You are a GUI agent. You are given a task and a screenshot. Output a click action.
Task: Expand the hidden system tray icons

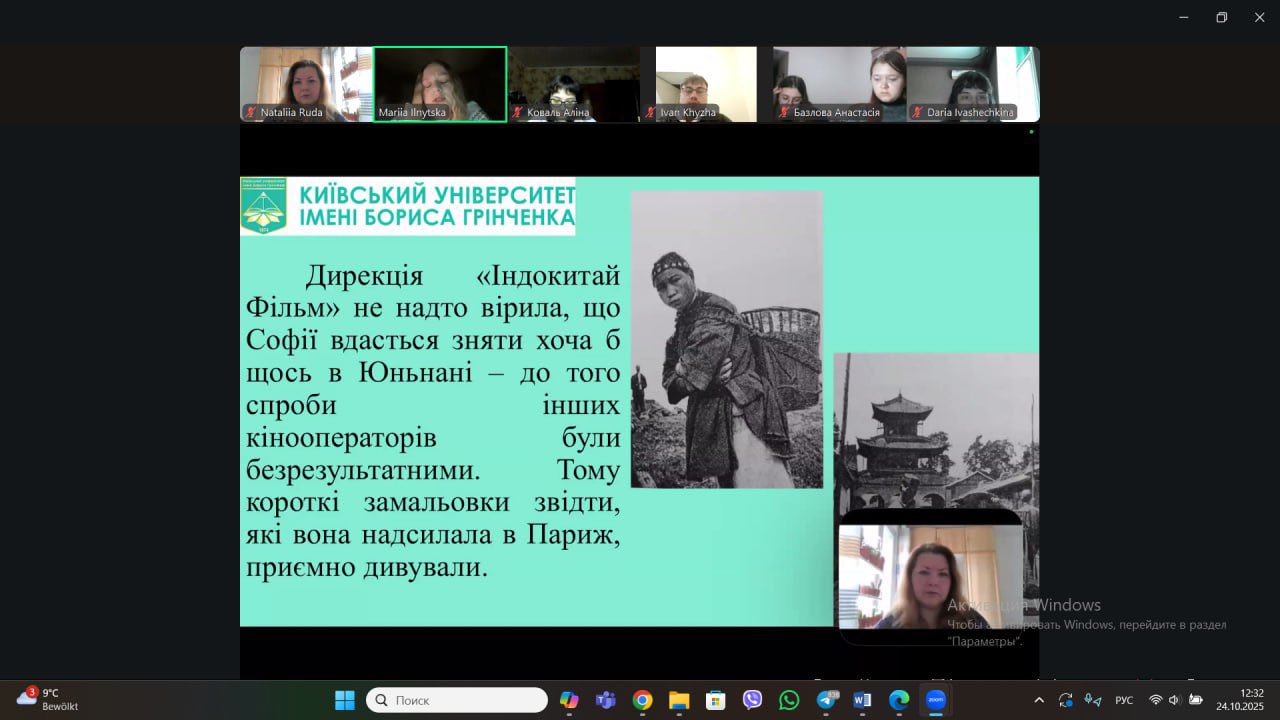[1039, 700]
